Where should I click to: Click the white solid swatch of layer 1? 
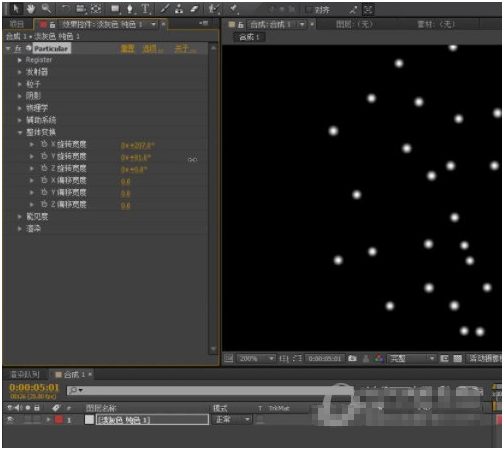coord(89,420)
